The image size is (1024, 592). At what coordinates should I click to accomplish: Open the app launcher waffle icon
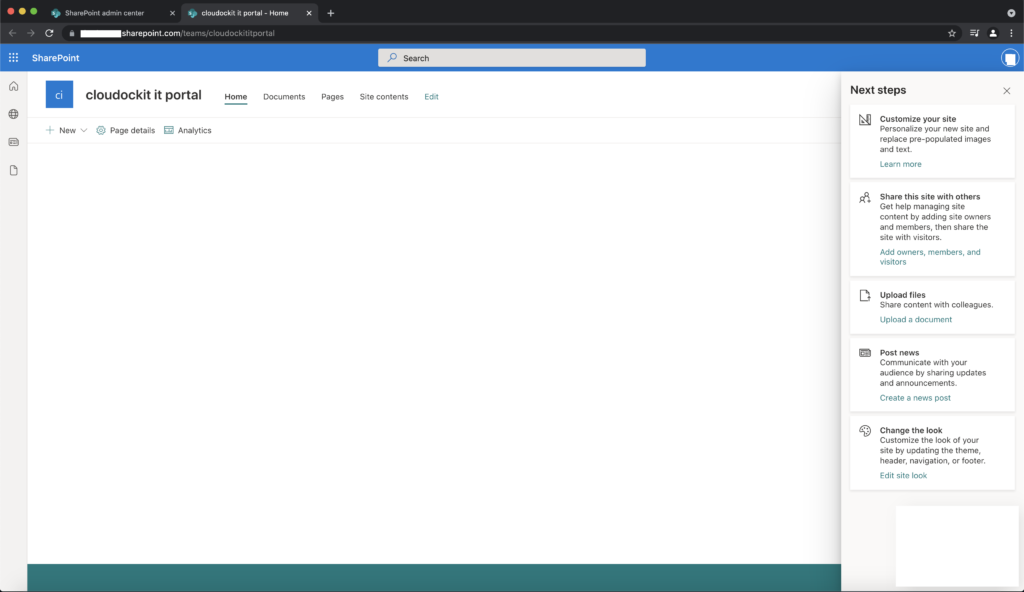(x=13, y=58)
